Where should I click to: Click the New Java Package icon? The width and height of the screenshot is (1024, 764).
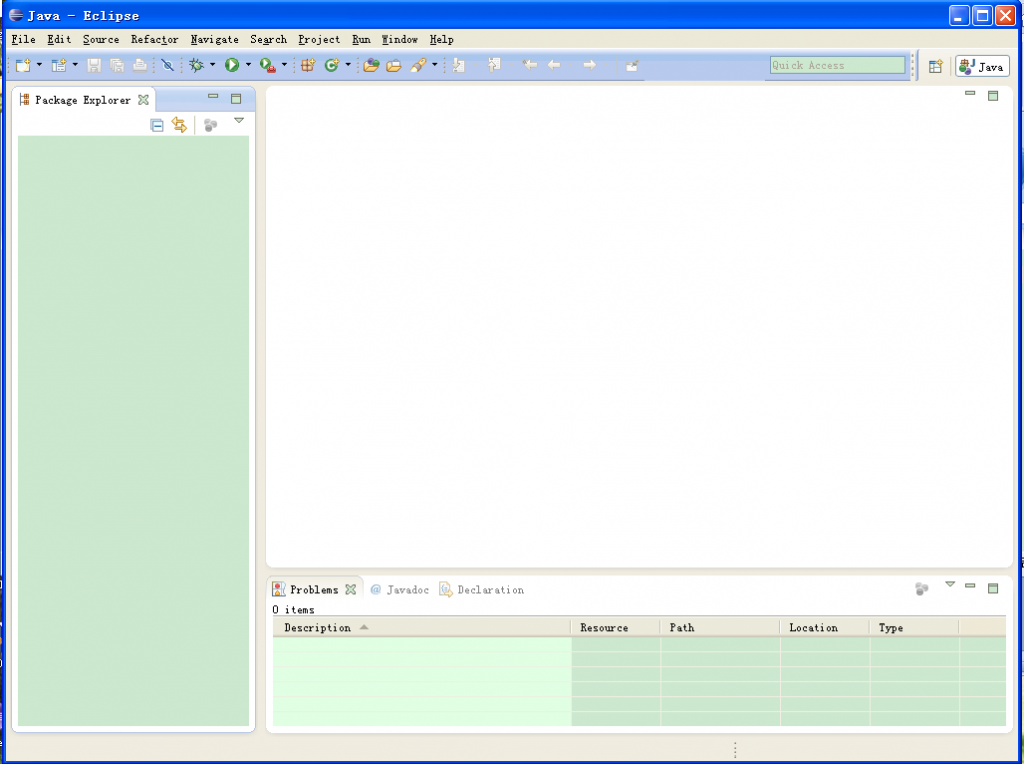[x=308, y=65]
